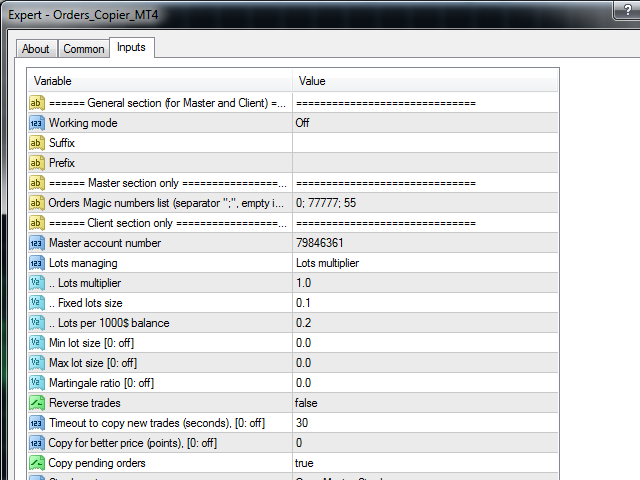Select the Timeout to copy new trades label
Viewport: 640px width, 480px height.
(x=157, y=423)
